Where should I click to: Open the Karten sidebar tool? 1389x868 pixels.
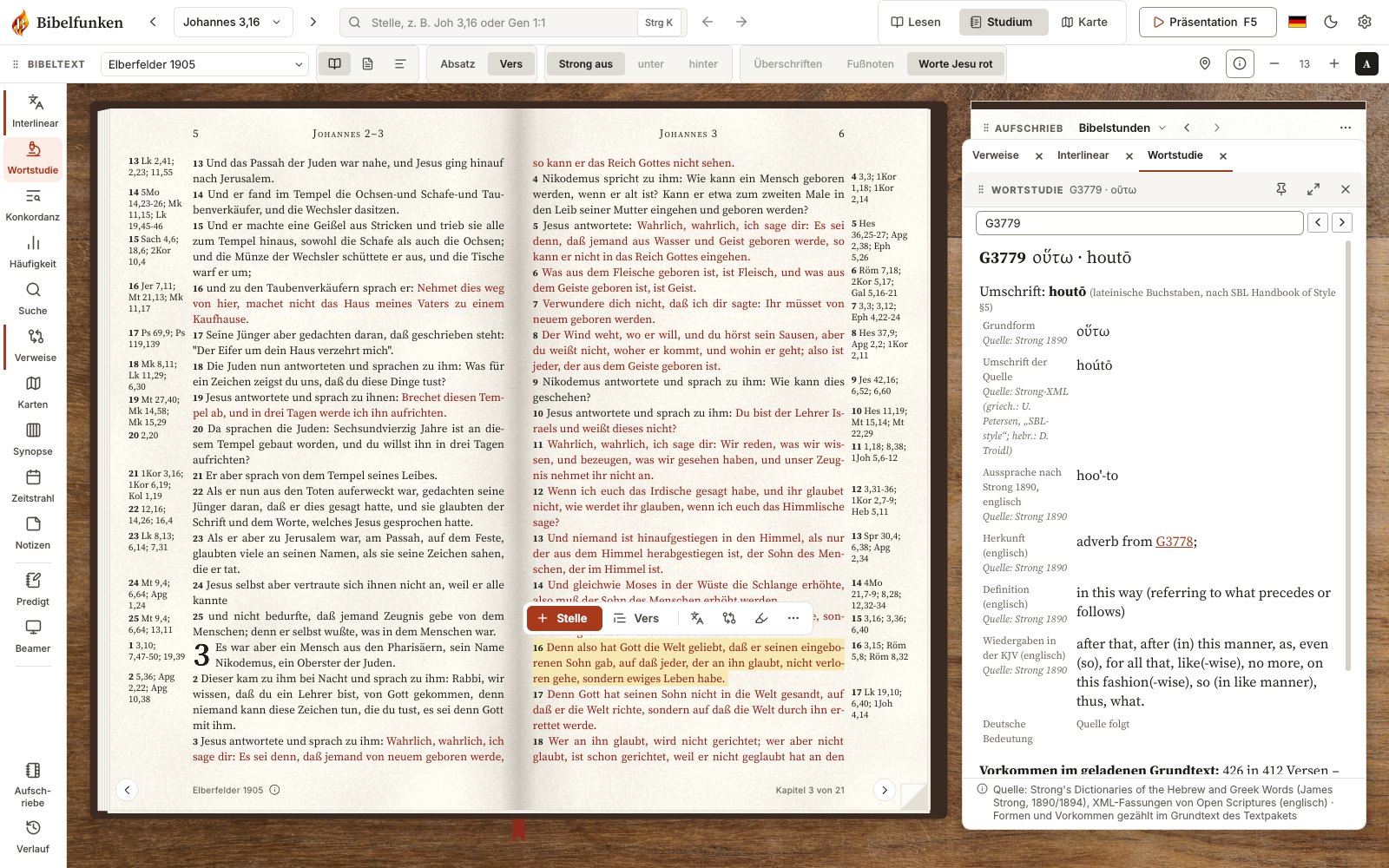click(x=33, y=393)
